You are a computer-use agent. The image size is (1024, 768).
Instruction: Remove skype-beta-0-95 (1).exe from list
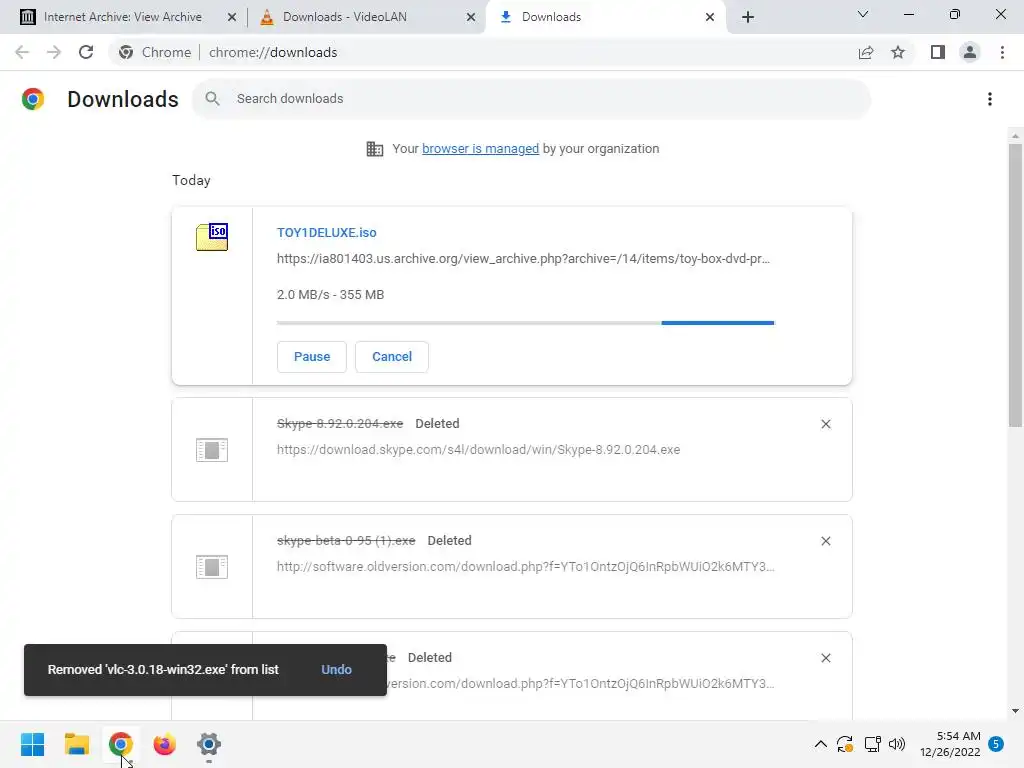pos(825,541)
